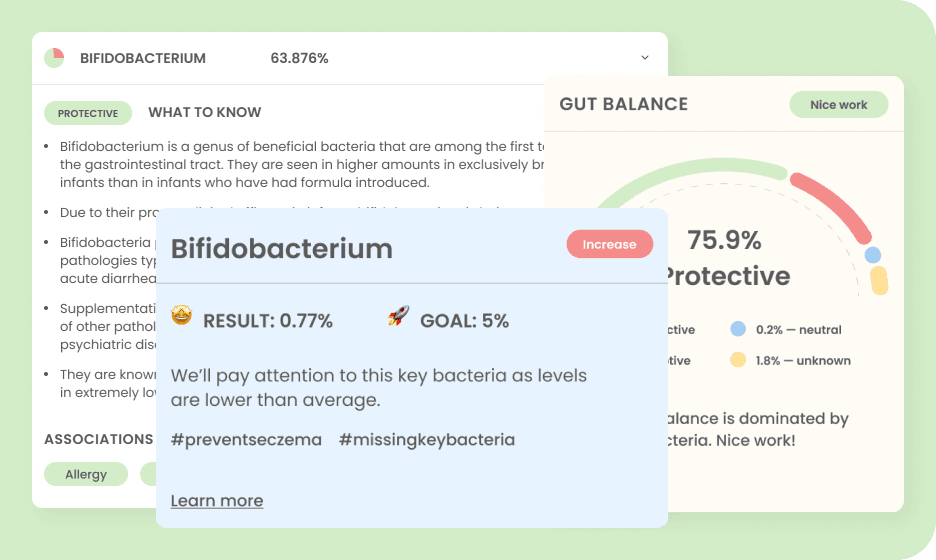Select the PROTECTIVE tag
The image size is (936, 560).
pyautogui.click(x=88, y=113)
